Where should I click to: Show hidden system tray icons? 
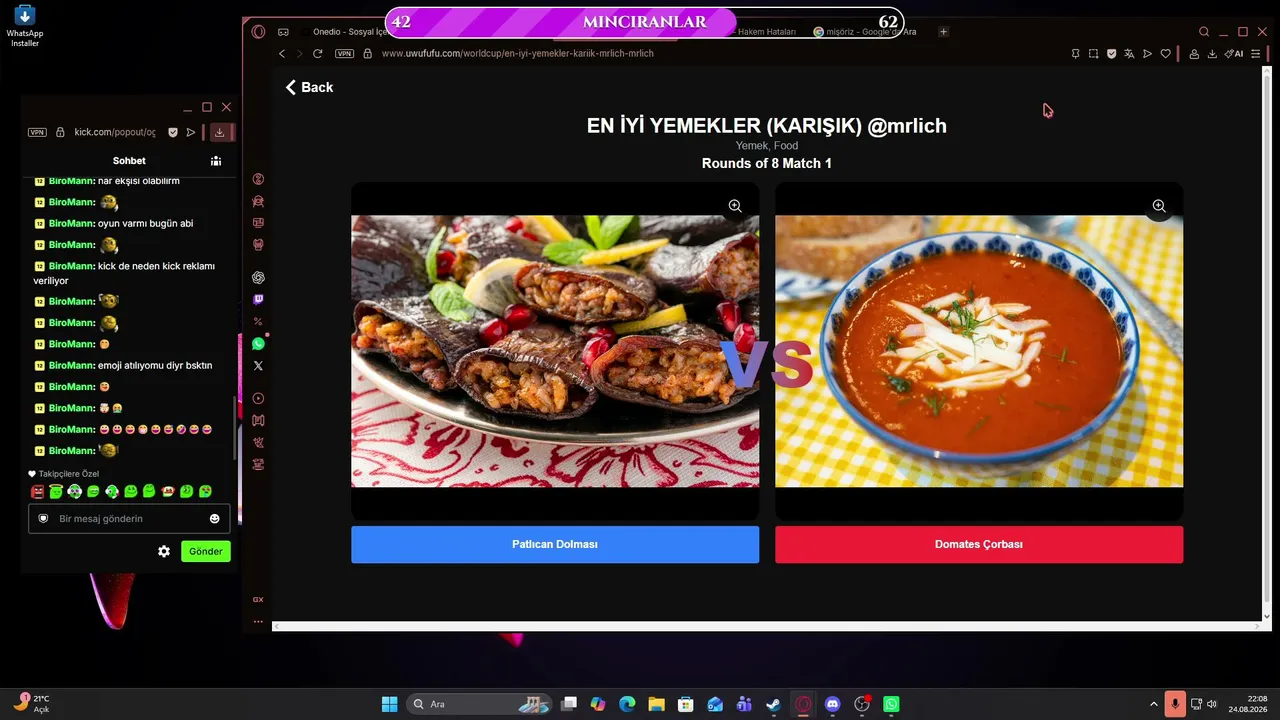click(x=1153, y=704)
